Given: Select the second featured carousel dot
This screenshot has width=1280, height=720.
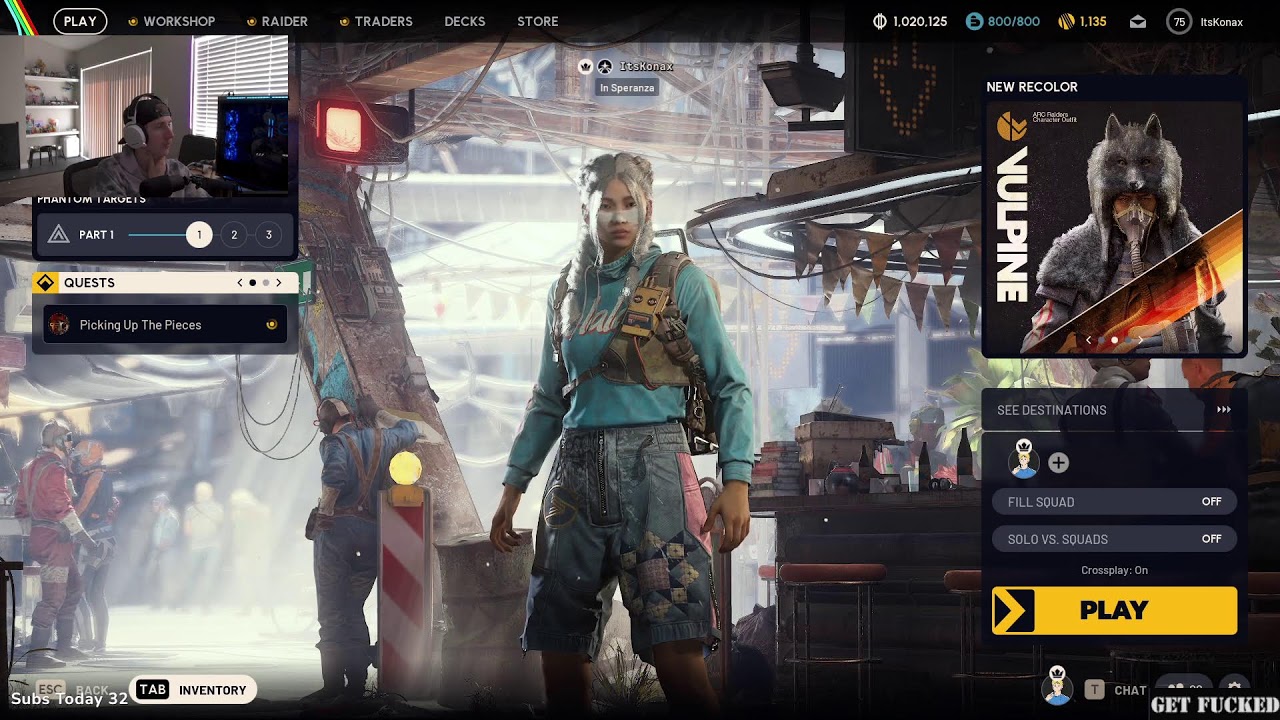Looking at the screenshot, I should pyautogui.click(x=1114, y=340).
